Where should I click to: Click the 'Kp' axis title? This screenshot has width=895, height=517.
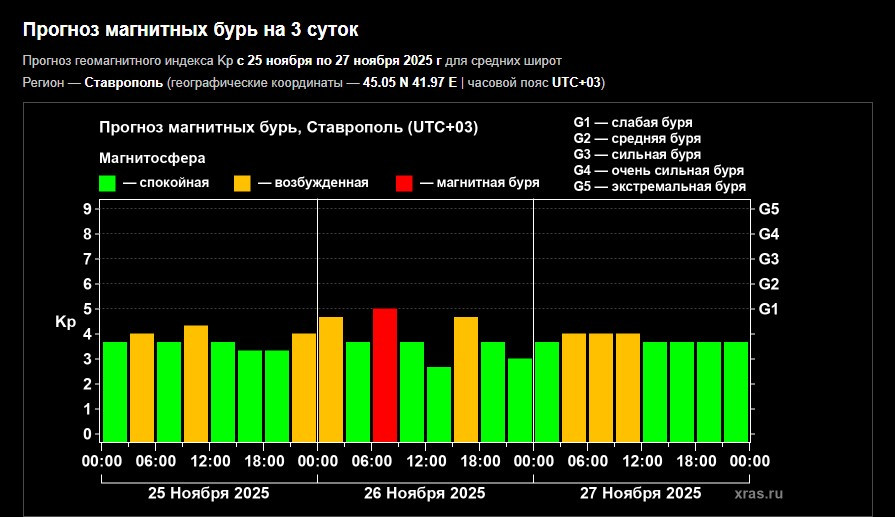pos(65,322)
